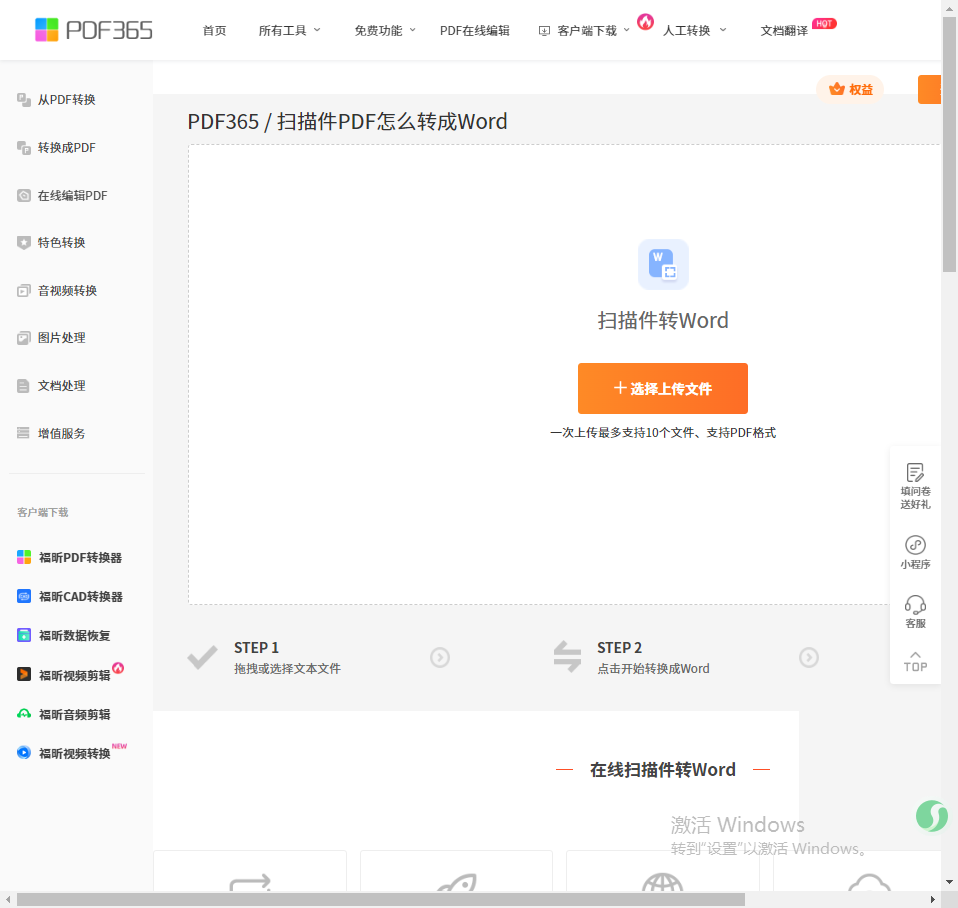Go to the 首页 nav item
958x908 pixels.
coord(214,31)
